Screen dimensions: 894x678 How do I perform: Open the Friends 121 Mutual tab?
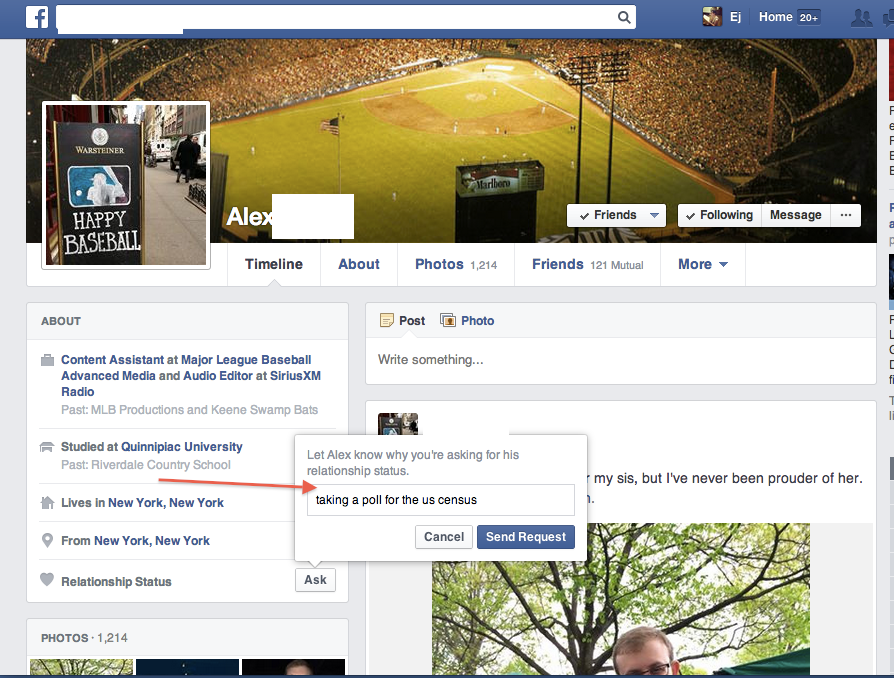tap(587, 264)
